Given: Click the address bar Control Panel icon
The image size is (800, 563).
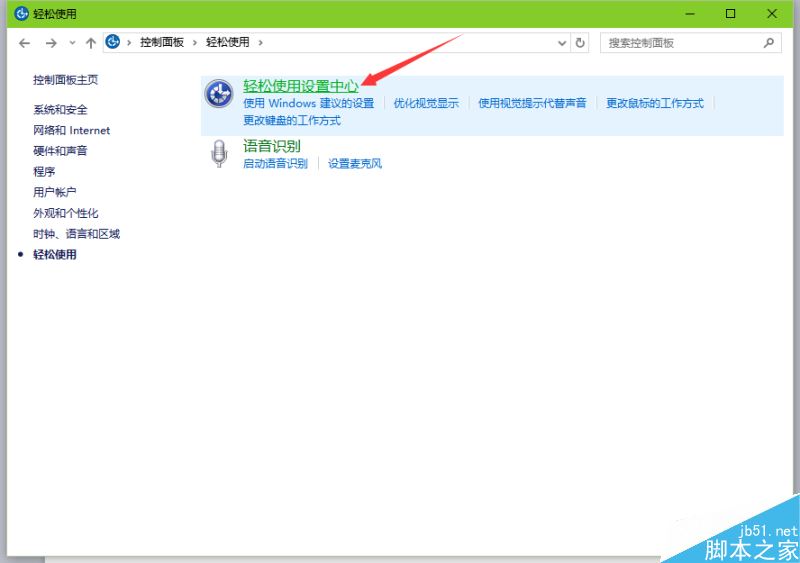Looking at the screenshot, I should coord(114,42).
